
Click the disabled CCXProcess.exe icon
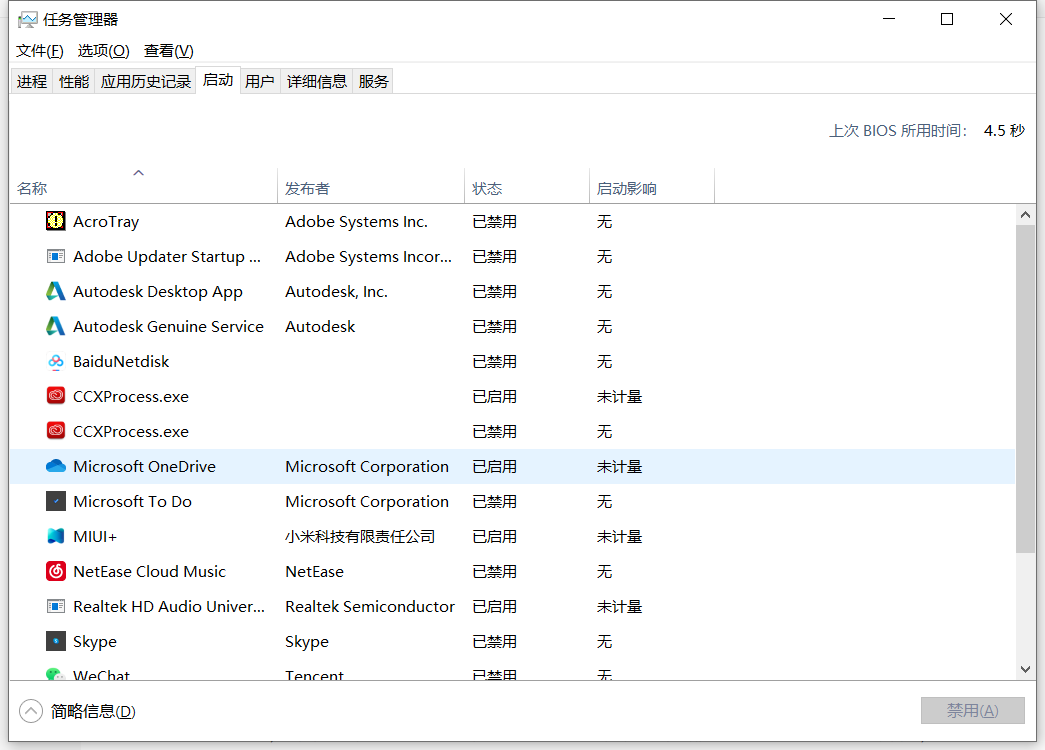[55, 431]
